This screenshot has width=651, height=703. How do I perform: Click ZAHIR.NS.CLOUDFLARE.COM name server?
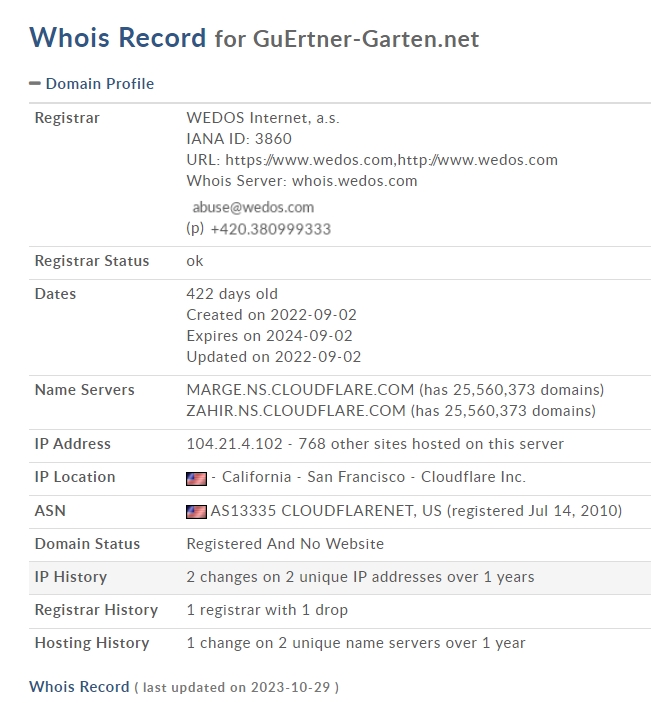tap(296, 411)
